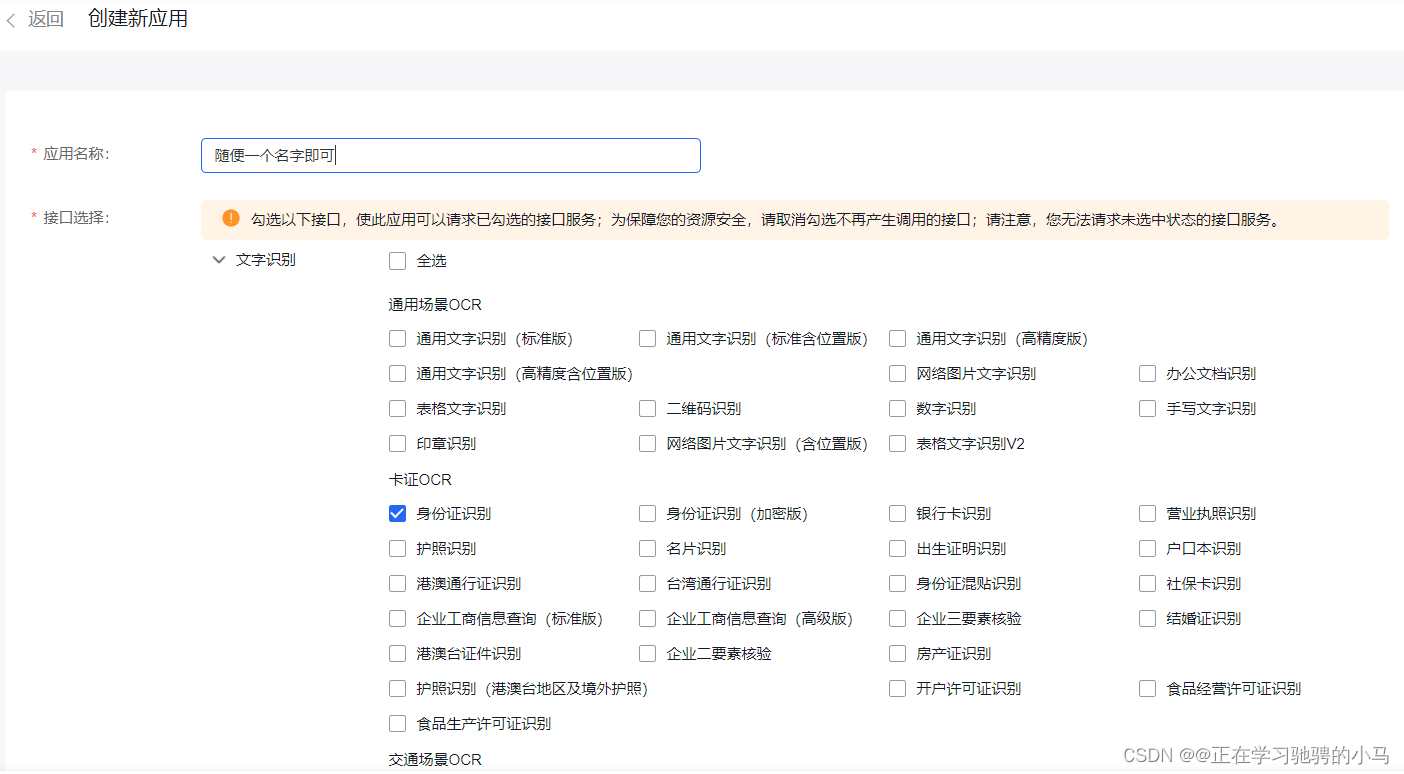
Task: Select the 企业三要素核验 checkbox
Action: pyautogui.click(x=897, y=619)
